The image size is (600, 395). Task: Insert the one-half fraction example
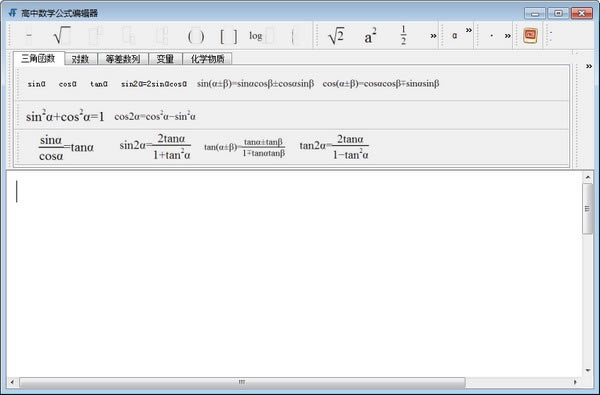[403, 36]
